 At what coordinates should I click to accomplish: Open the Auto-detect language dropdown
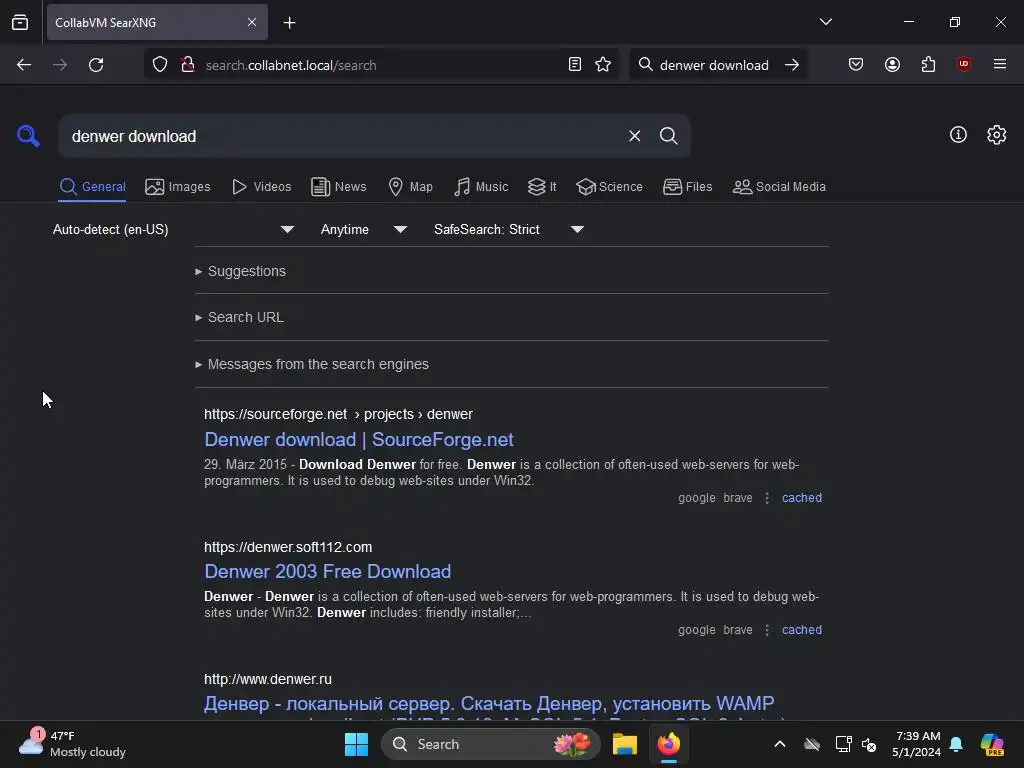click(173, 229)
